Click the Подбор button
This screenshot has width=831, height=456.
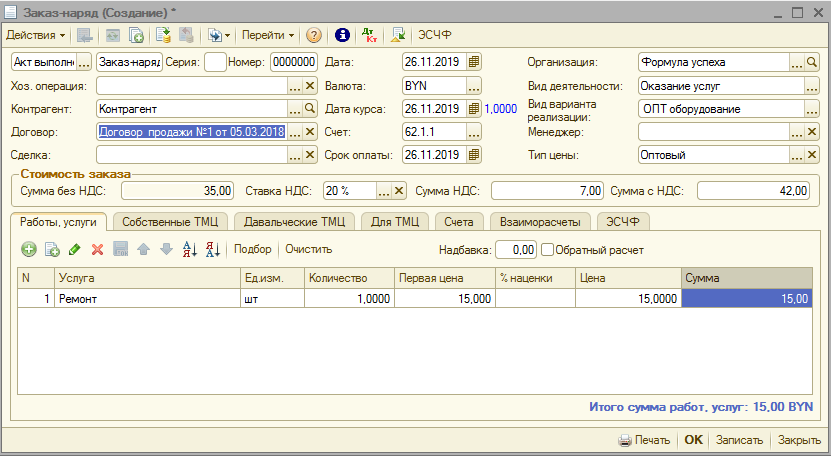253,249
